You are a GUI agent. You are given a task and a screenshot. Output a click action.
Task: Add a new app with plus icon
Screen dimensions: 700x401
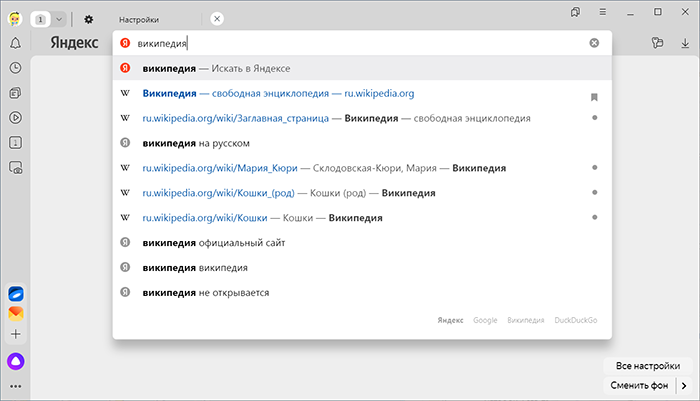(16, 334)
